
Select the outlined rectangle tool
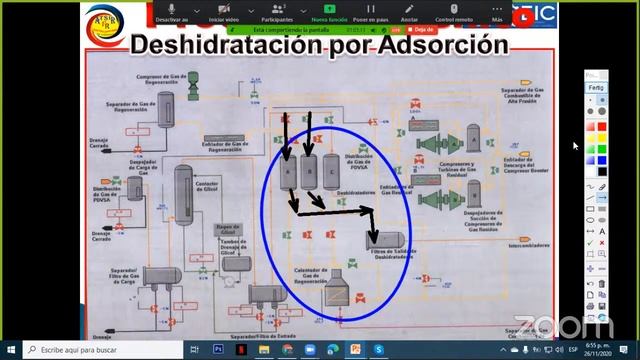(x=590, y=209)
